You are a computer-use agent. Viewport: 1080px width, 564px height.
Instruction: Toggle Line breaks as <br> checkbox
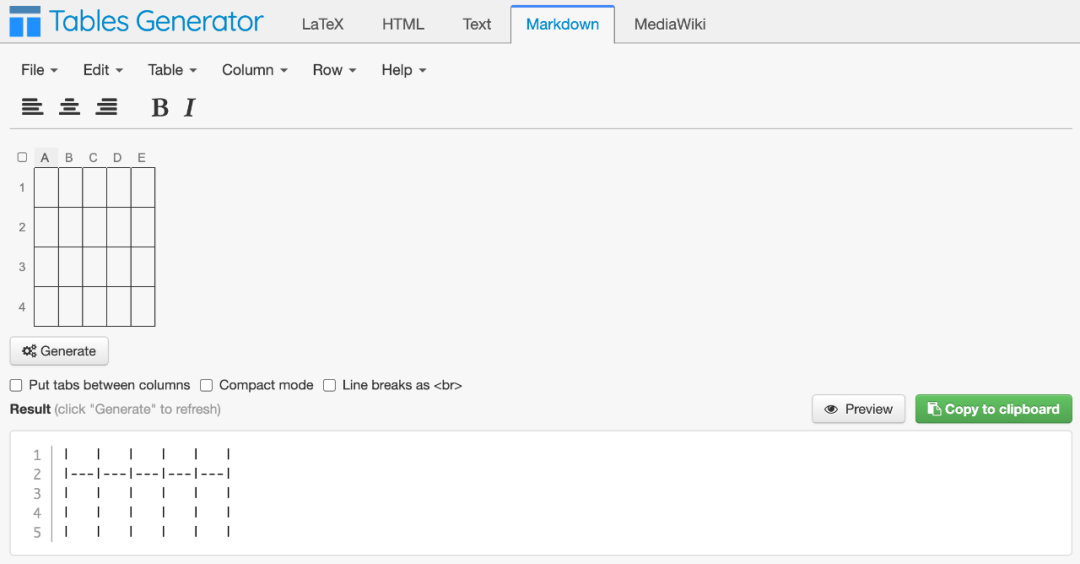tap(329, 385)
